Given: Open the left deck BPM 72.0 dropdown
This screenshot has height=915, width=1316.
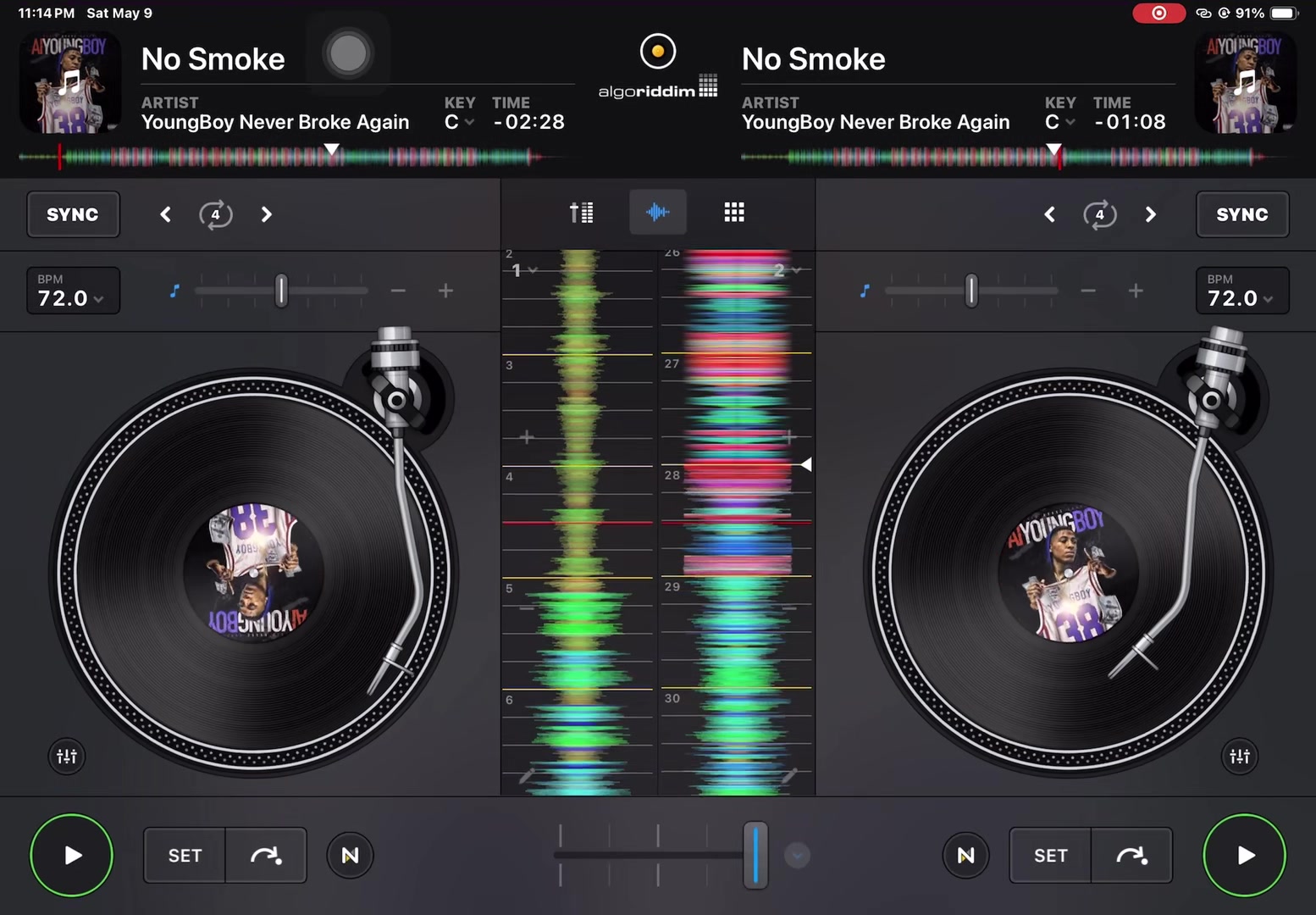Looking at the screenshot, I should pos(73,291).
